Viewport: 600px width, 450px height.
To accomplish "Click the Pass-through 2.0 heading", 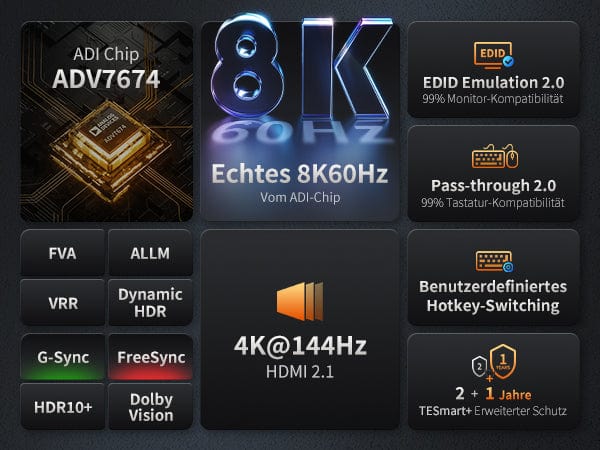I will click(493, 186).
